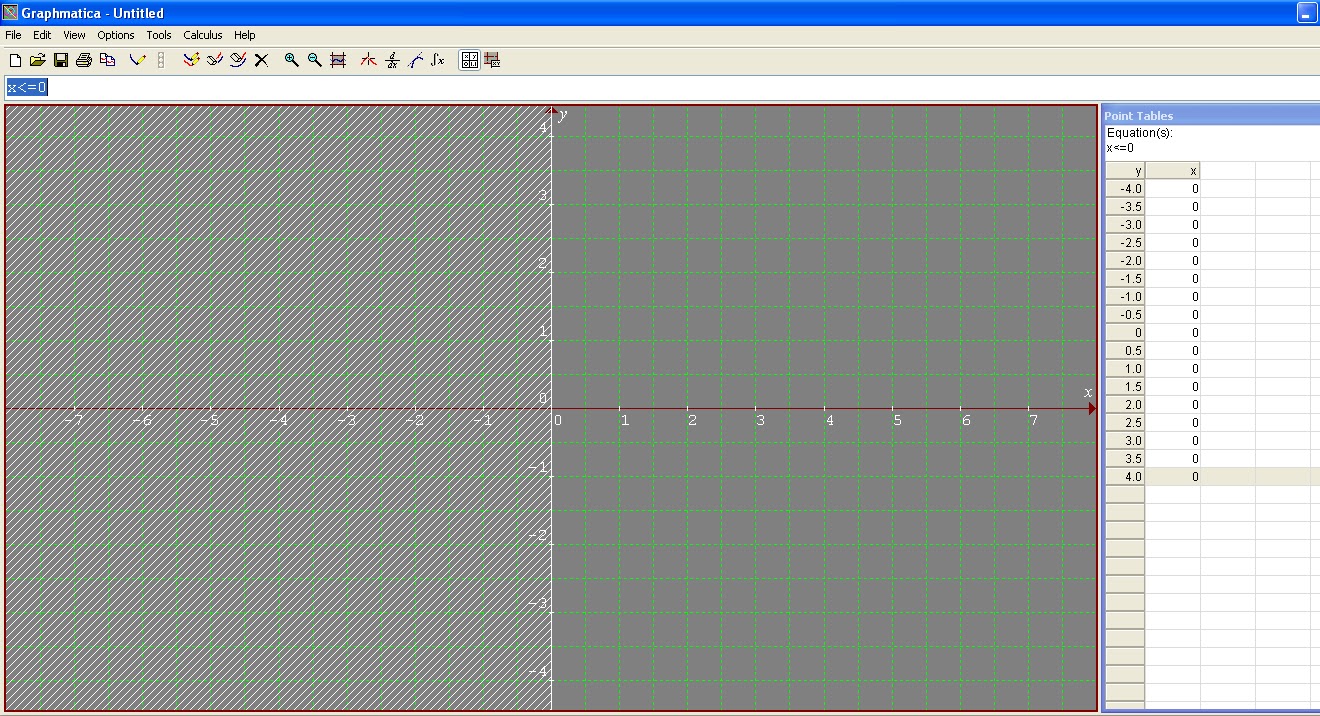
Task: Select row header -2.5
Action: pyautogui.click(x=1125, y=243)
